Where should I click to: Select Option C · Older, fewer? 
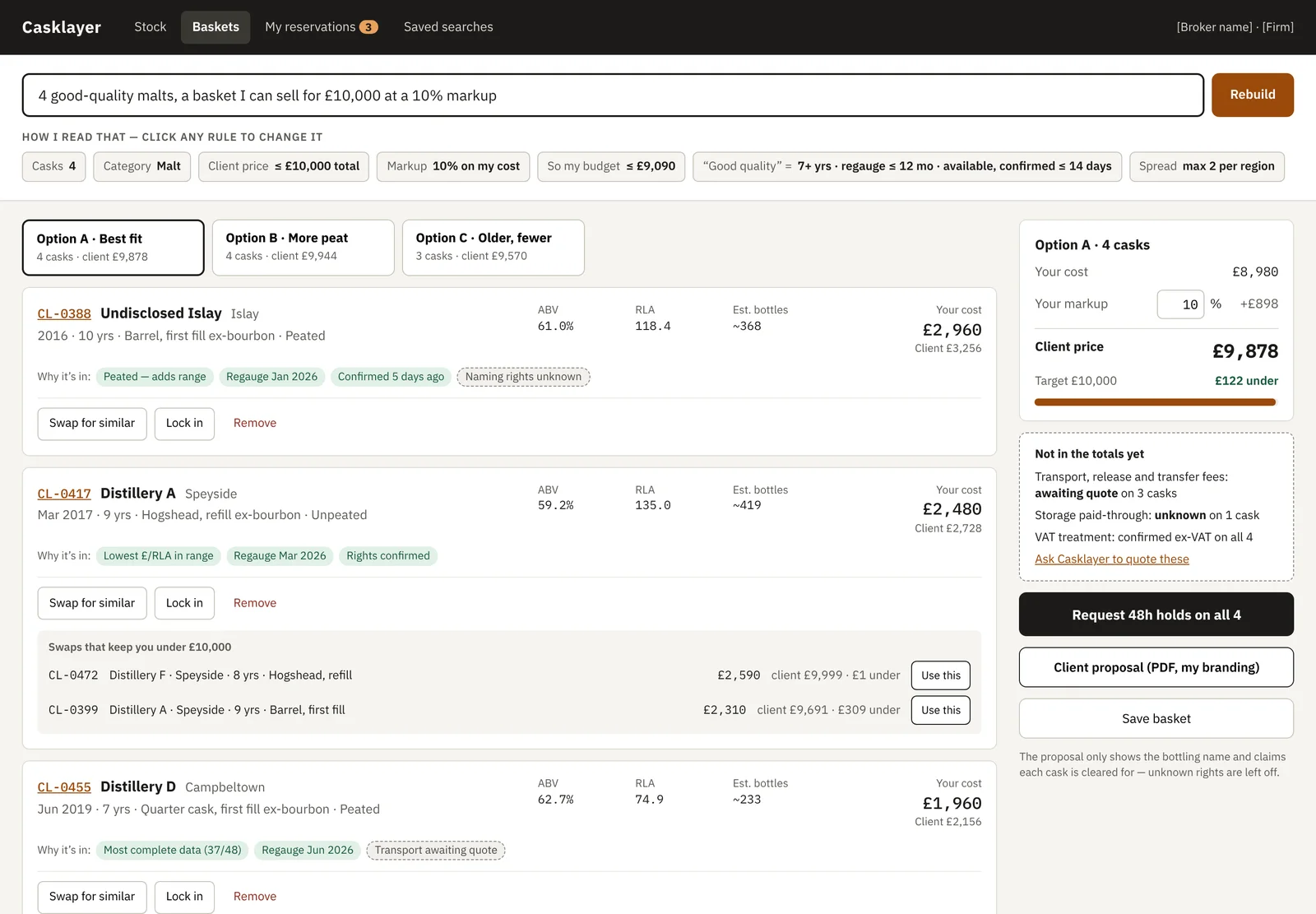click(x=493, y=248)
